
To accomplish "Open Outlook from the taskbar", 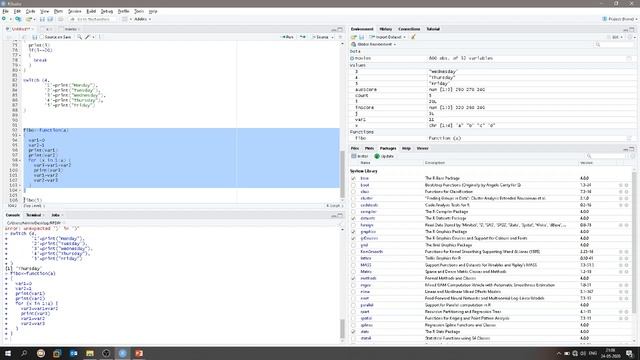I will point(73,353).
